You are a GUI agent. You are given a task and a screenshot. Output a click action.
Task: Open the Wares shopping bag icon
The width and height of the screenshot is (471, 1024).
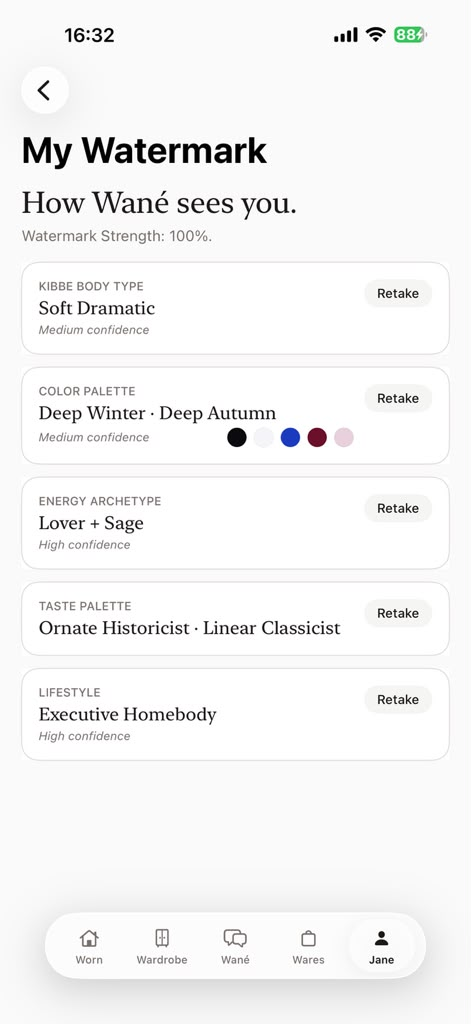308,938
